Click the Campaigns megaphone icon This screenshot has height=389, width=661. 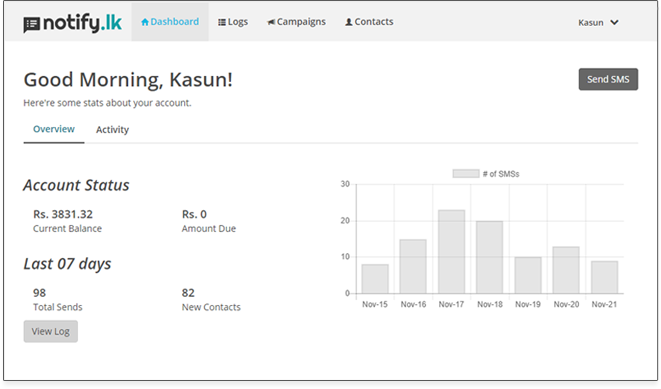(271, 22)
